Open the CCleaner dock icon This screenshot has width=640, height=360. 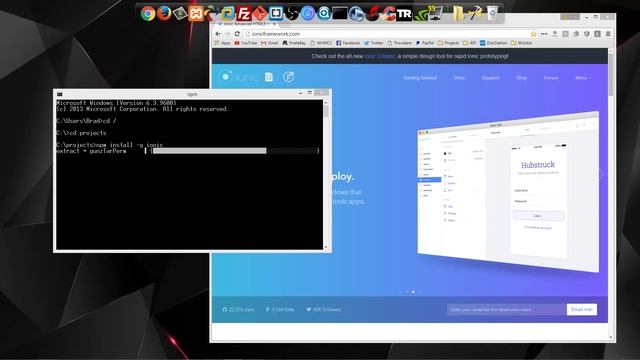pyautogui.click(x=388, y=14)
